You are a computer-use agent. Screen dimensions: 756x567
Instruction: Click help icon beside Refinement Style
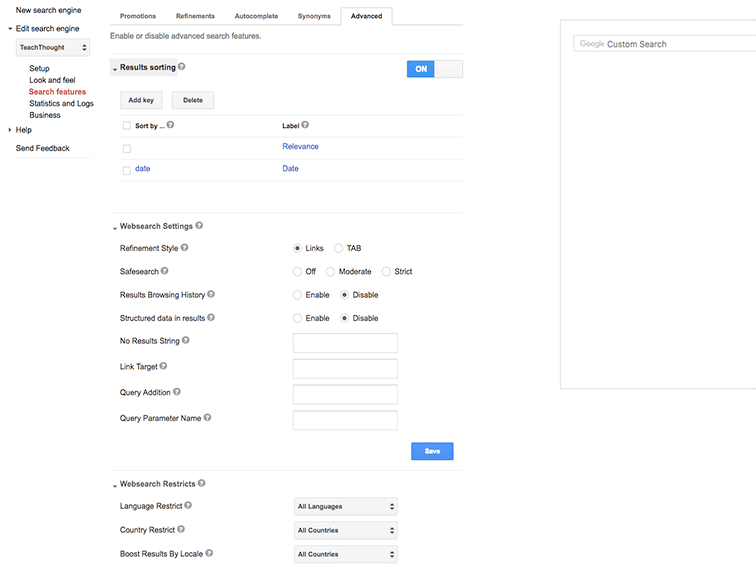pos(184,247)
